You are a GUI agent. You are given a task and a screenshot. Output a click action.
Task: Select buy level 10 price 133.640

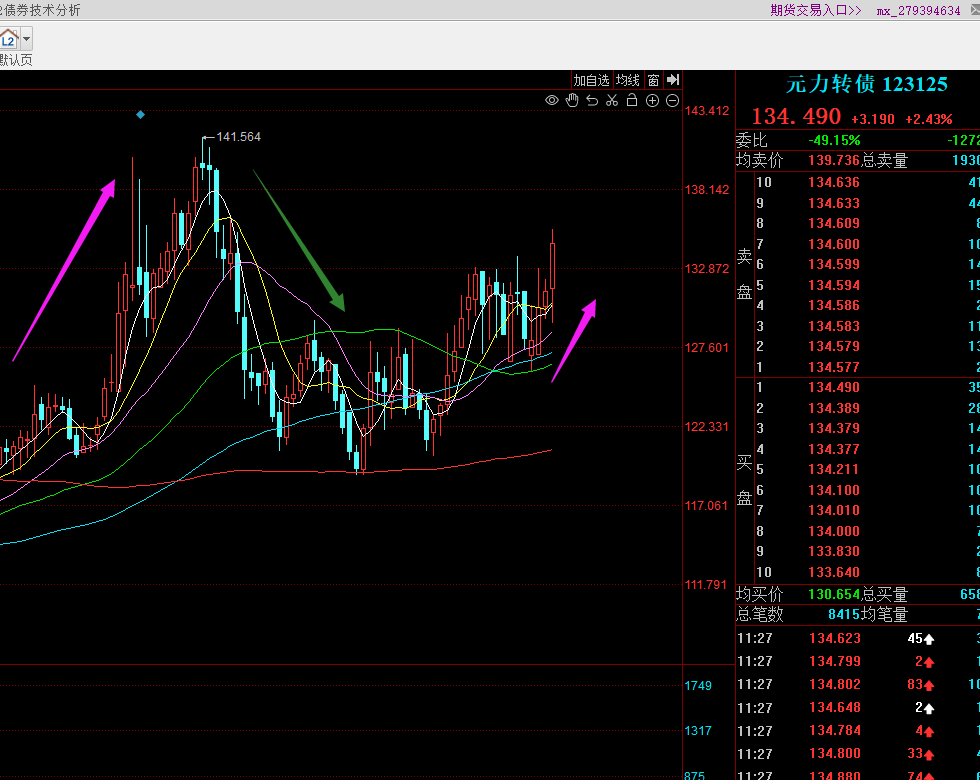(834, 572)
